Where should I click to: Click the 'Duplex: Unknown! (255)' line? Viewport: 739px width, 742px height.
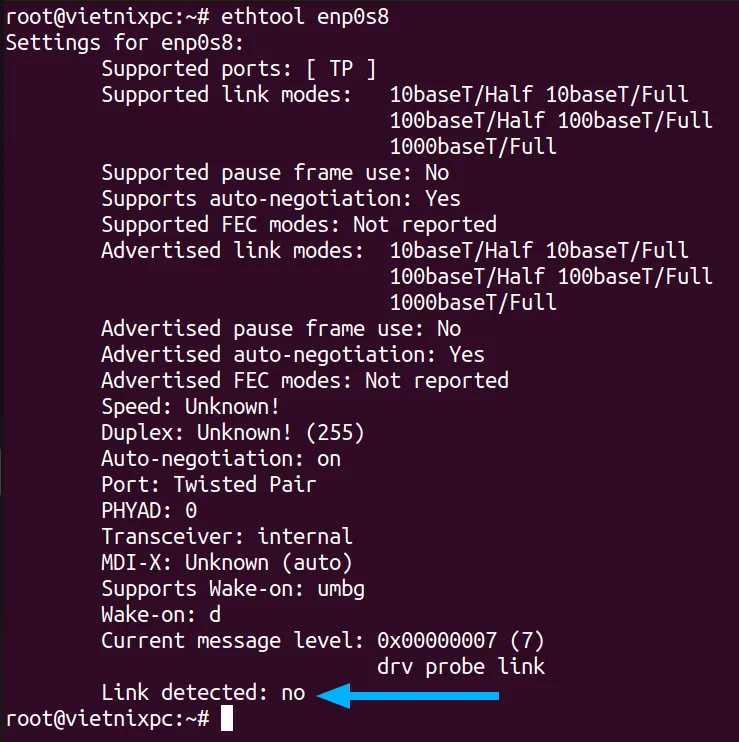(x=233, y=433)
